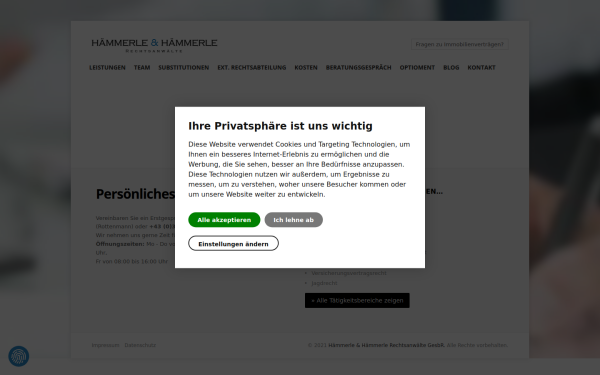Screen dimensions: 600x375
Task: Open the Impressum footer link
Action: coord(105,345)
